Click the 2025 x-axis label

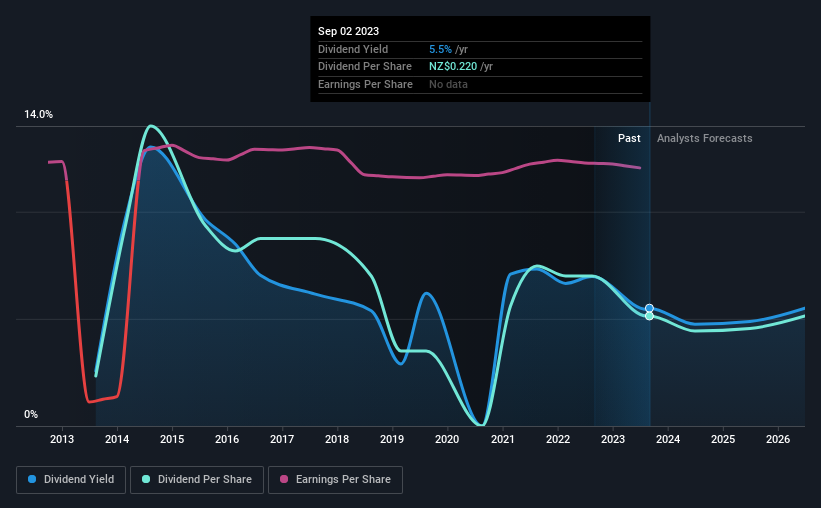pos(723,439)
